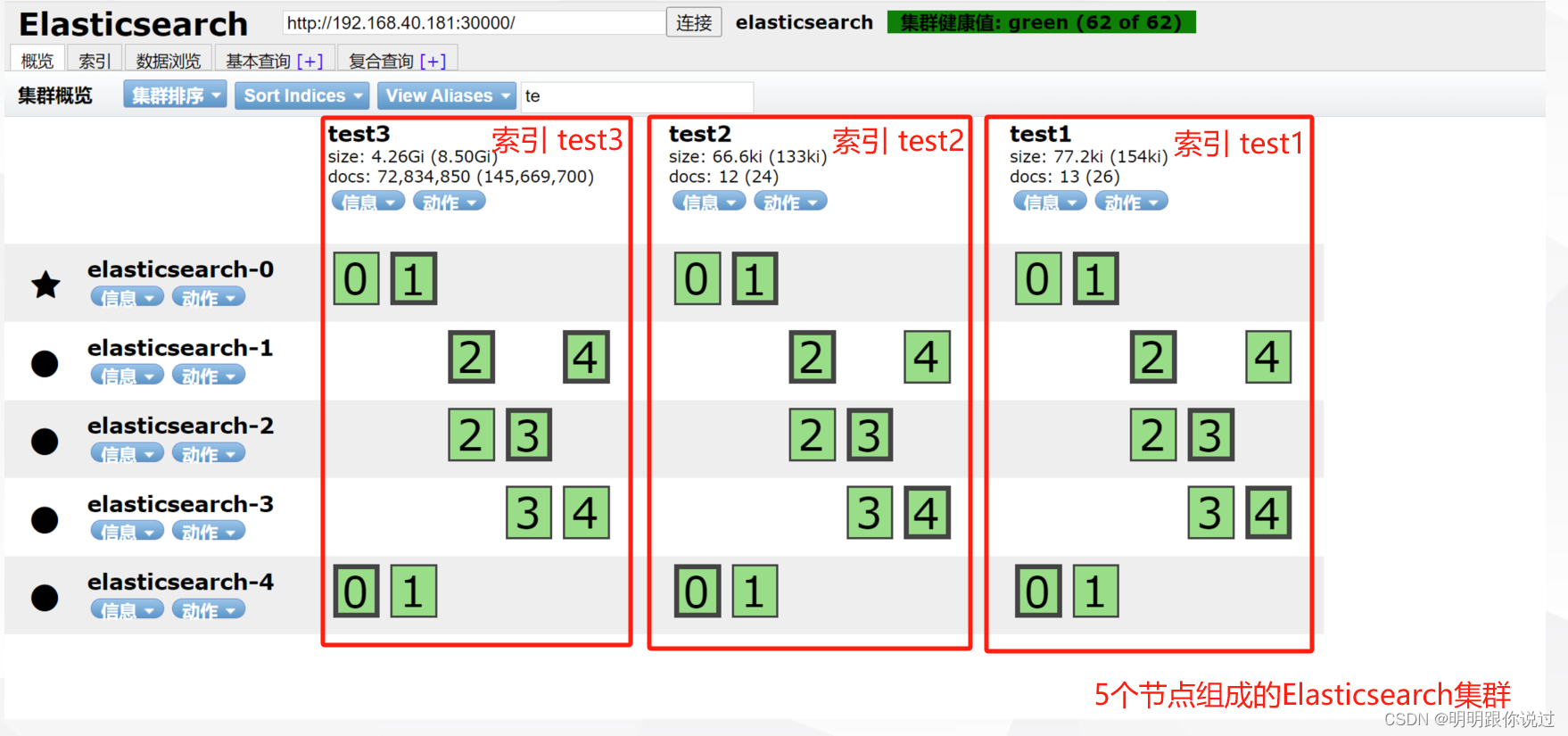This screenshot has width=1568, height=736.
Task: Select test3 shard 2 on elasticsearch-1
Action: (471, 357)
